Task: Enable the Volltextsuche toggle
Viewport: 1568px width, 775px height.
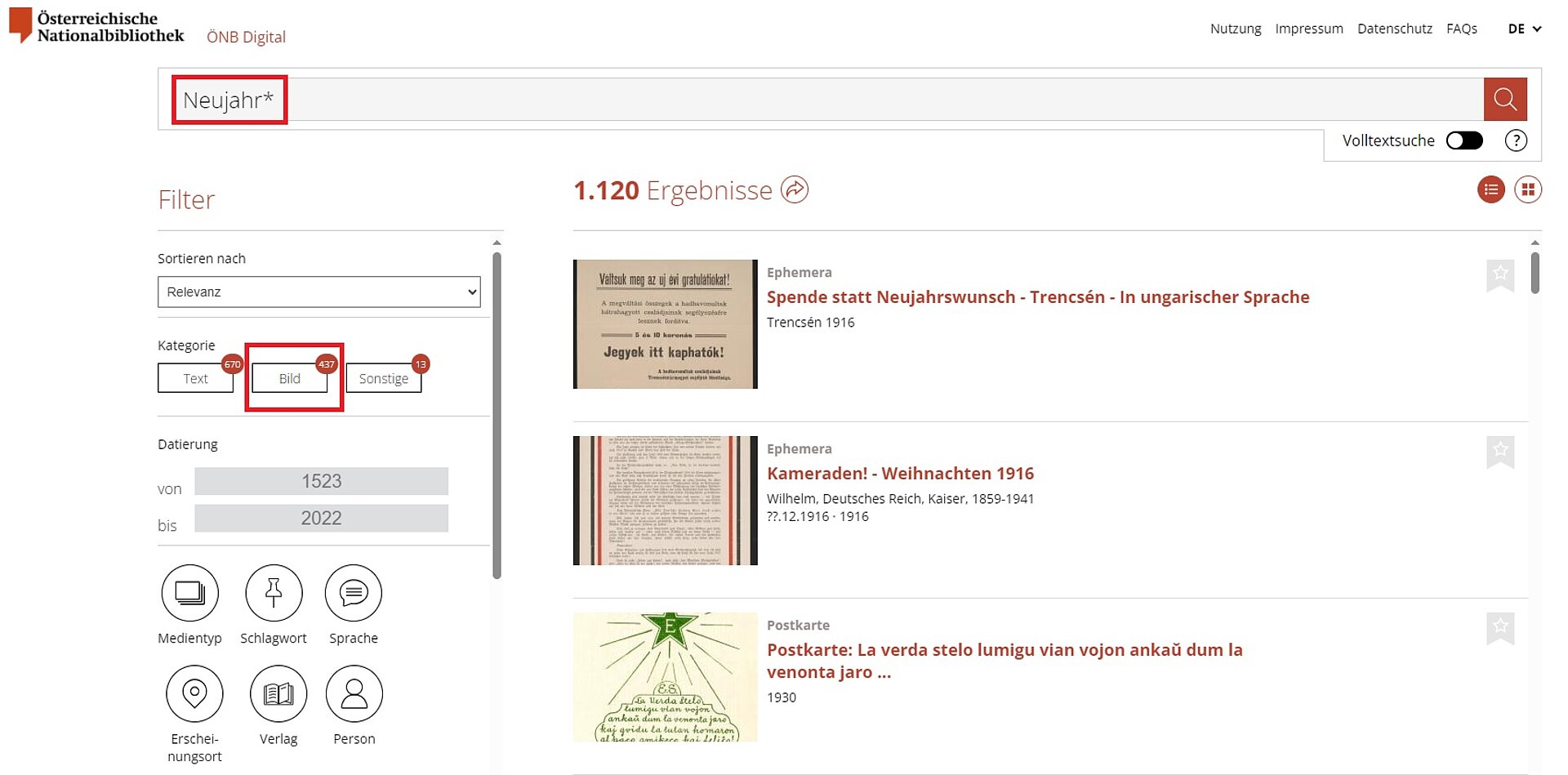Action: coord(1464,140)
